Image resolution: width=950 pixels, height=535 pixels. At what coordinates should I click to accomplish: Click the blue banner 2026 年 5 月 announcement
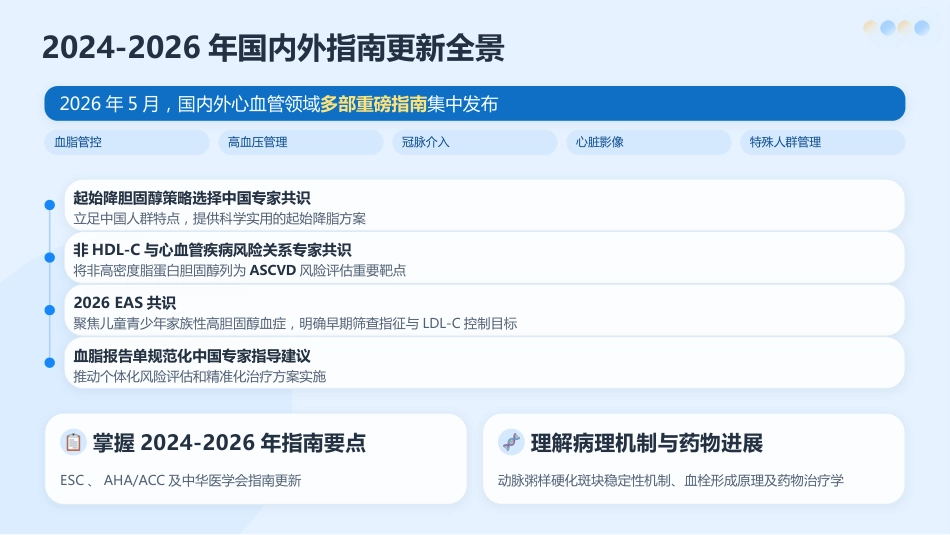coord(475,104)
